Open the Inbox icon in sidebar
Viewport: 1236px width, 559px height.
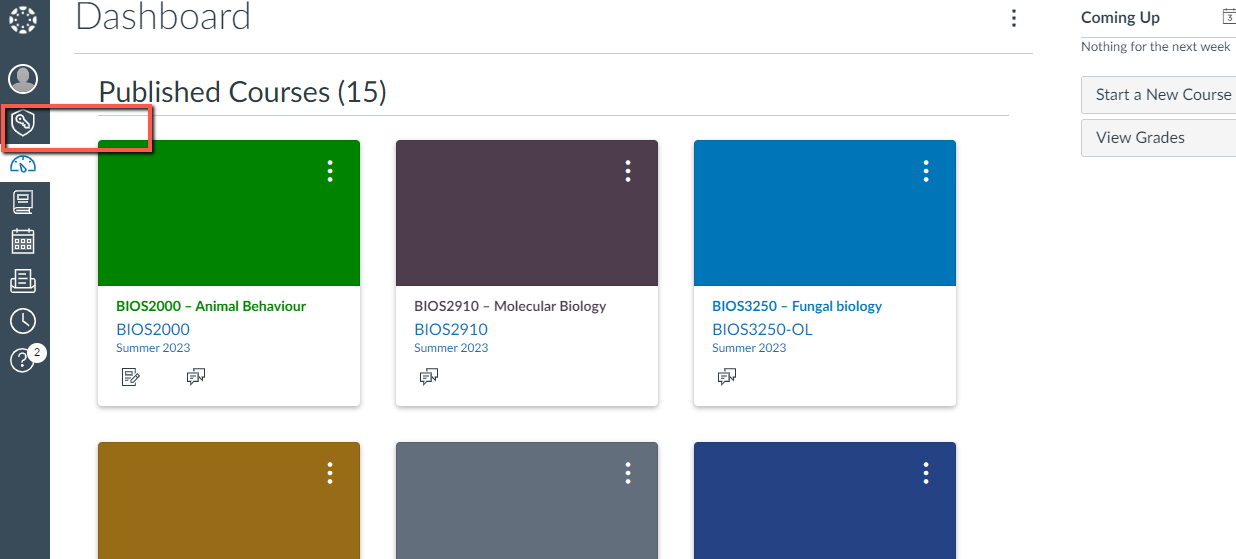coord(23,281)
